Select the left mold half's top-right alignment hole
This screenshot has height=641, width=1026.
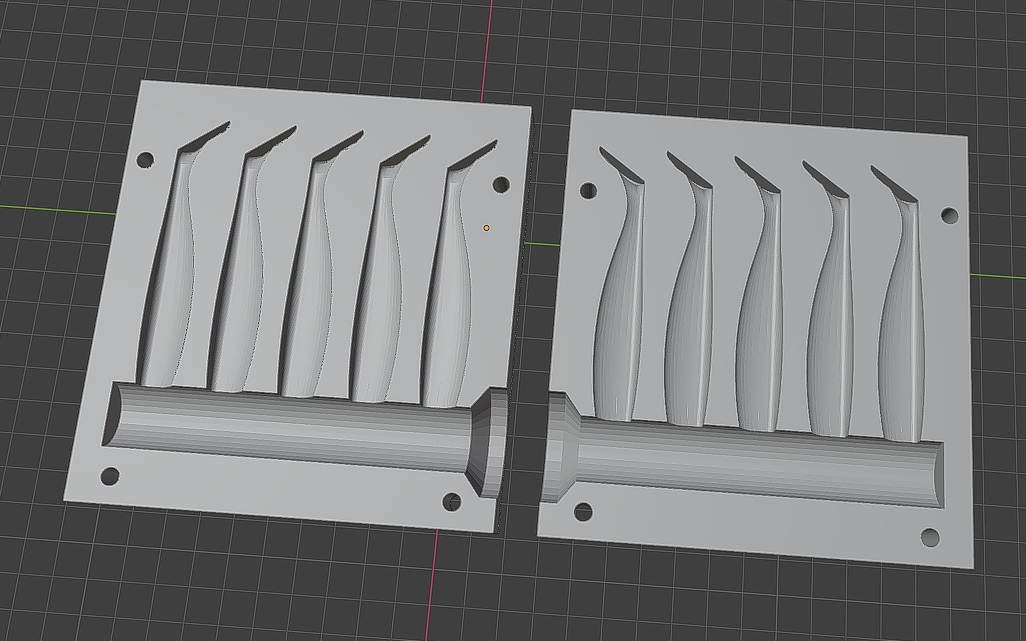501,184
